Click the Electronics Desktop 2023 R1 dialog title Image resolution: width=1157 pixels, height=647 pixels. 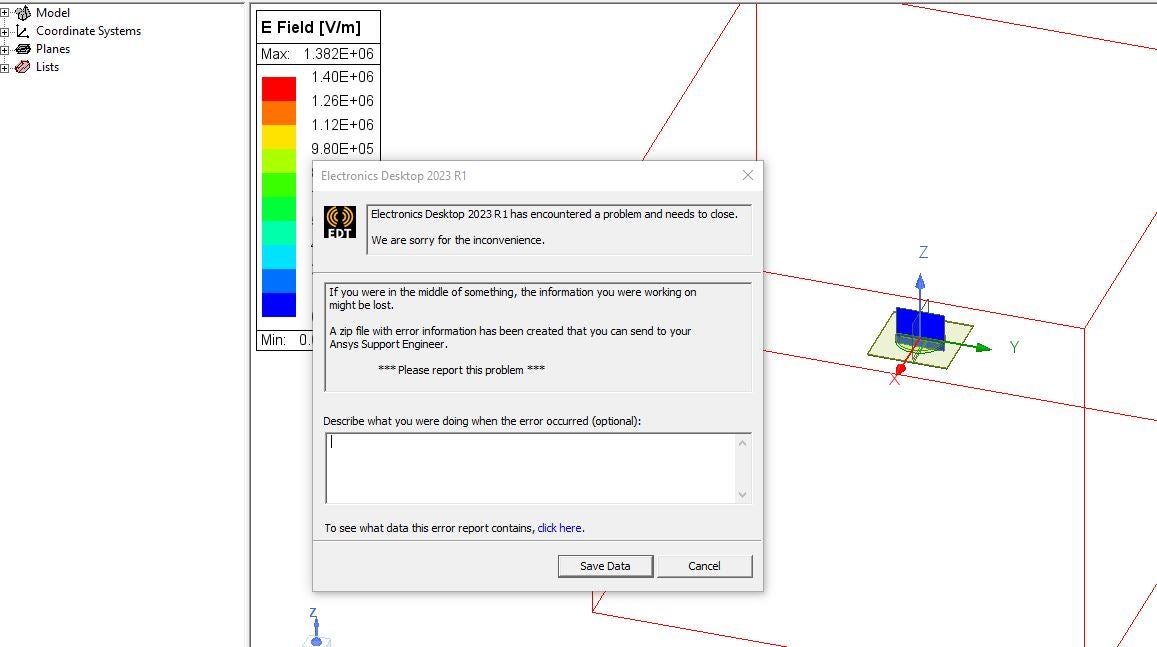(393, 176)
